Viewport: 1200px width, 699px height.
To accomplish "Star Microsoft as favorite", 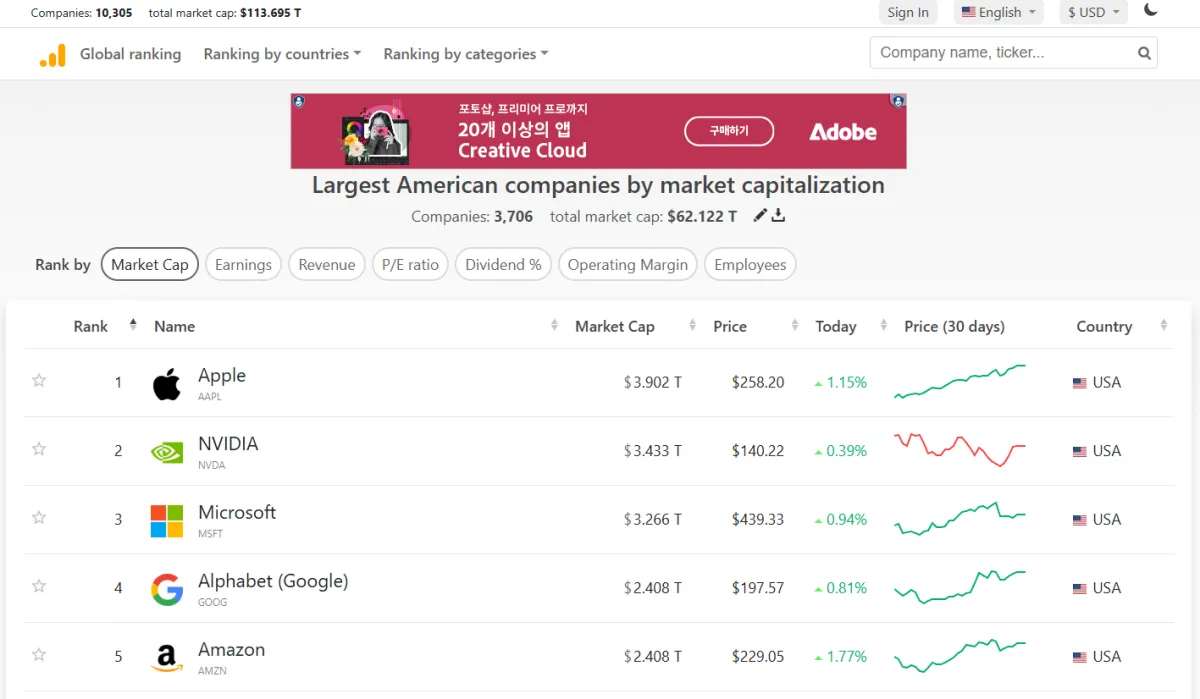I will tap(39, 517).
